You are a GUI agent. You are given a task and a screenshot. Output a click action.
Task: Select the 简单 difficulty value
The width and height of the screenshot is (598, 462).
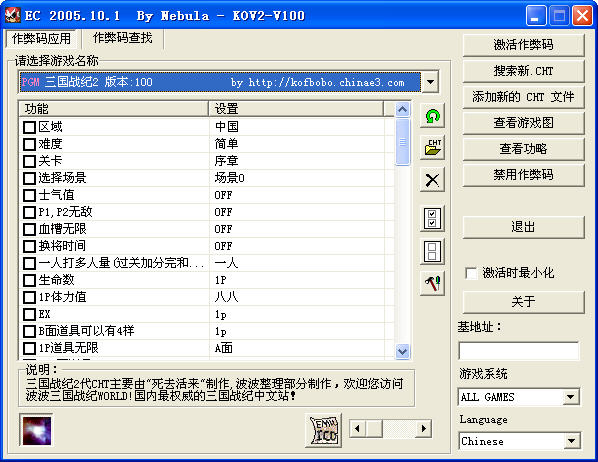[227, 144]
